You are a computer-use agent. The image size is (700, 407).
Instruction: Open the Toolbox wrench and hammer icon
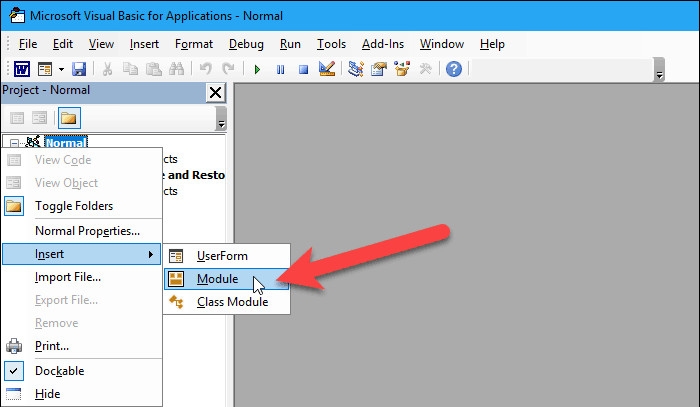tap(425, 69)
